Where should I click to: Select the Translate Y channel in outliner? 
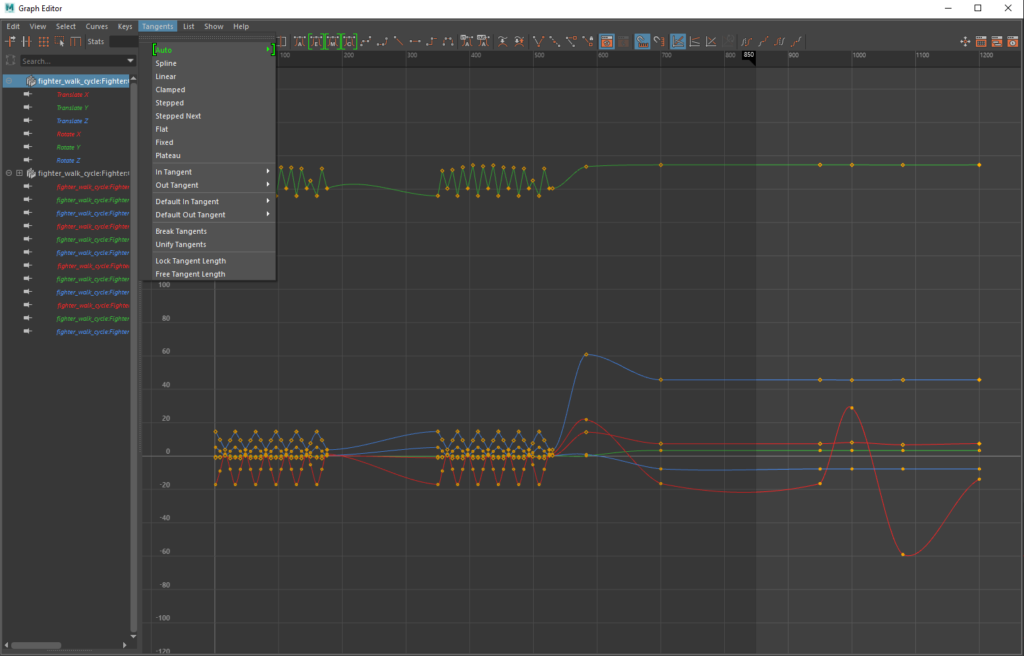(72, 107)
